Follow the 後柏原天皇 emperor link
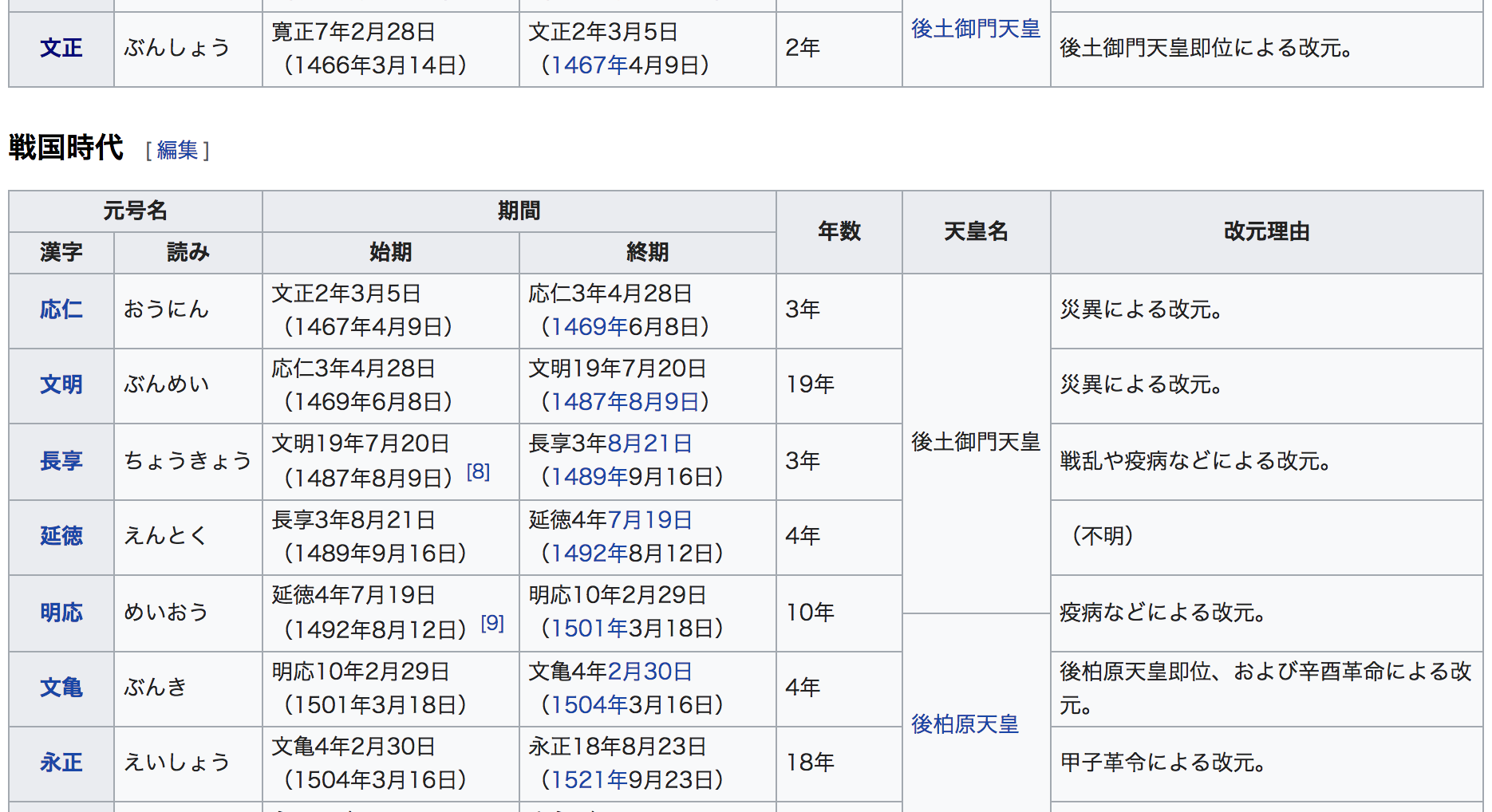This screenshot has width=1492, height=812. tap(965, 726)
